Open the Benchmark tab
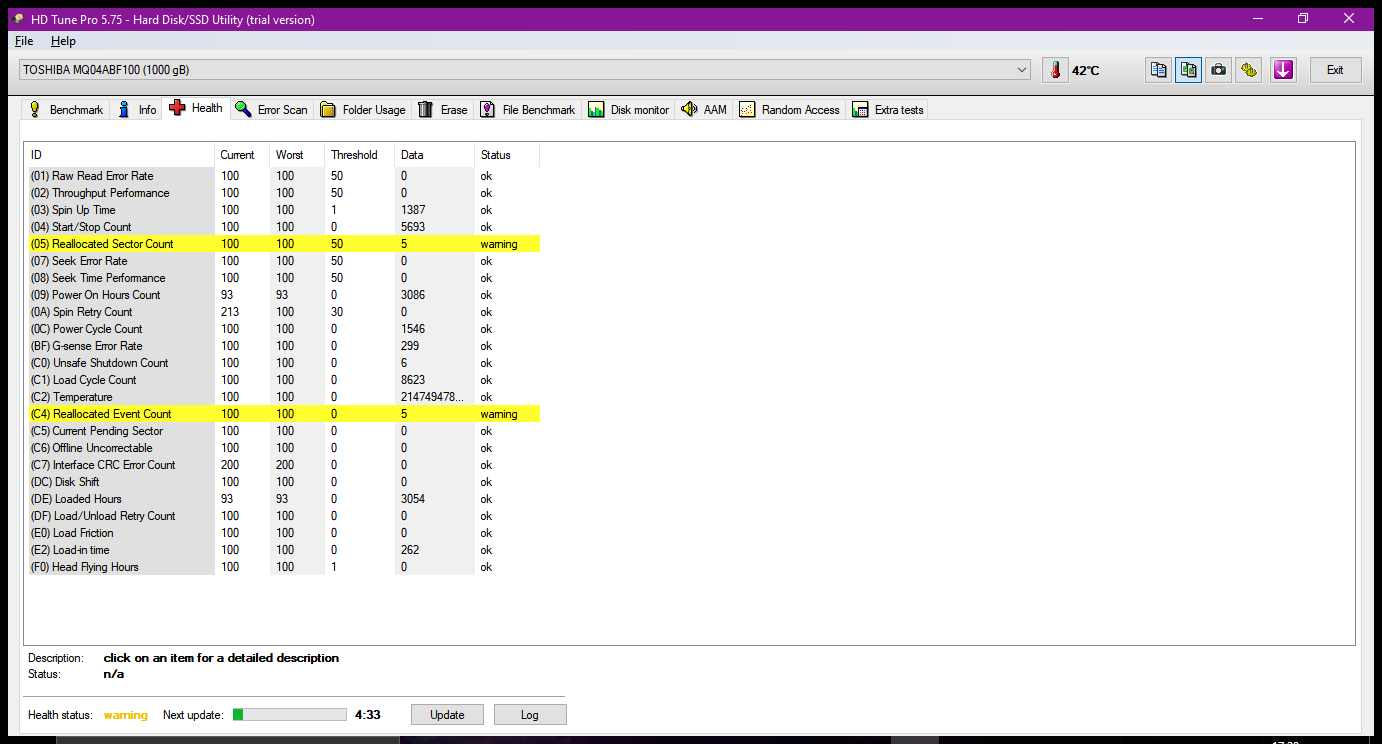This screenshot has height=744, width=1382. point(65,110)
